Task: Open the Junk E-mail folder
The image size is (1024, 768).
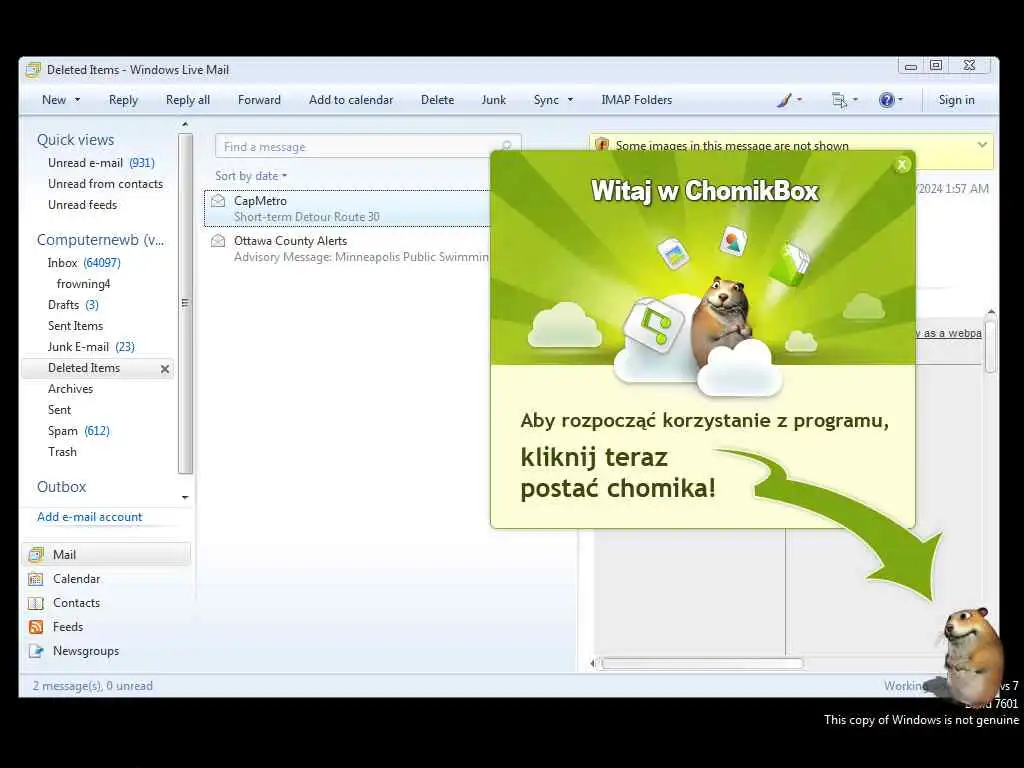Action: tap(91, 346)
